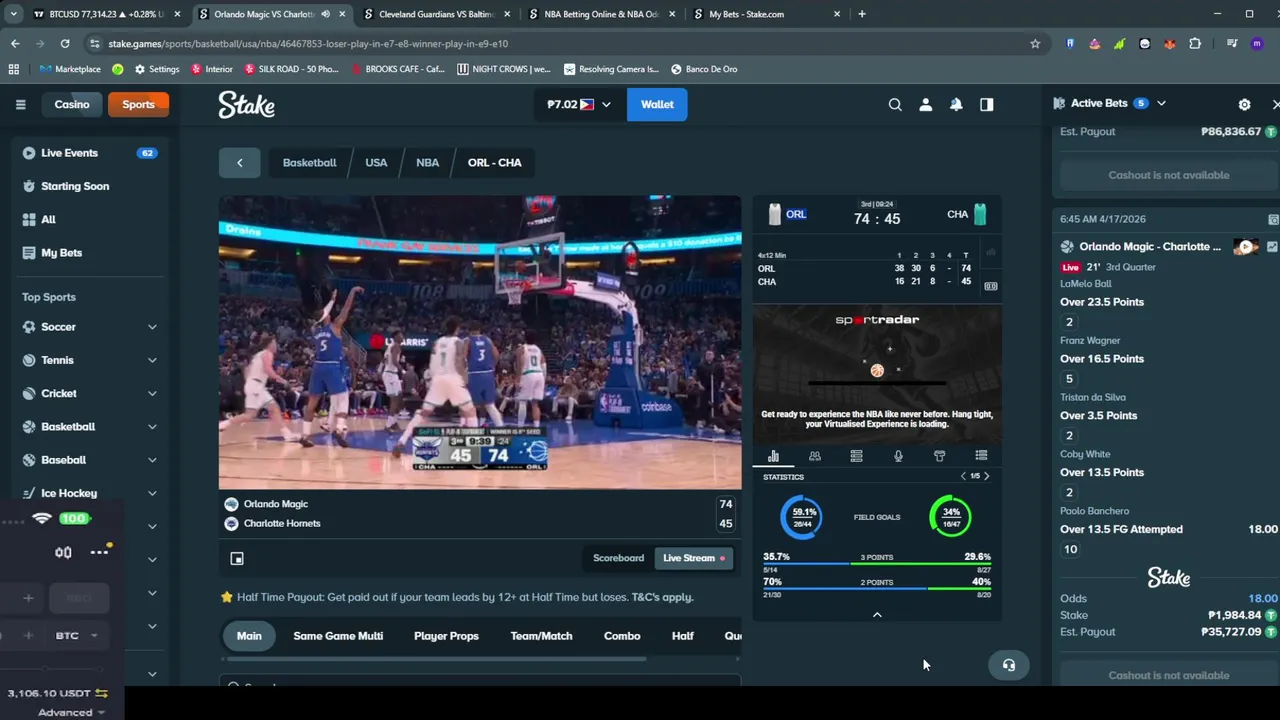Viewport: 1280px width, 720px height.
Task: Open T&C's apply link
Action: coord(662,597)
